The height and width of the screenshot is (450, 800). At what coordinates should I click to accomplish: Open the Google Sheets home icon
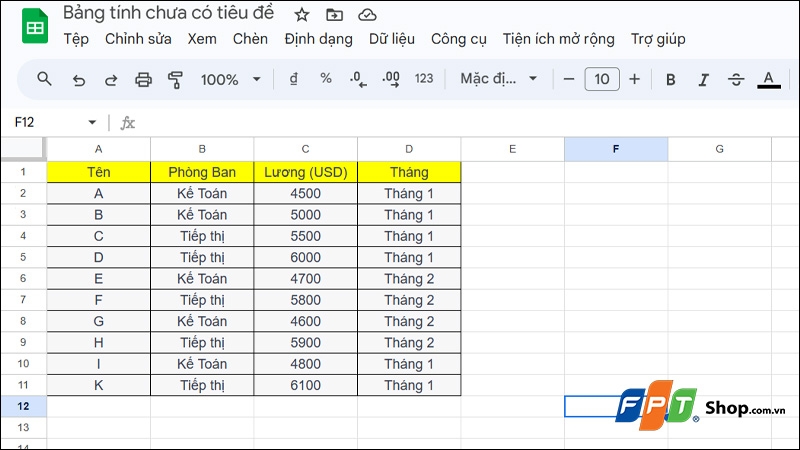tap(35, 26)
